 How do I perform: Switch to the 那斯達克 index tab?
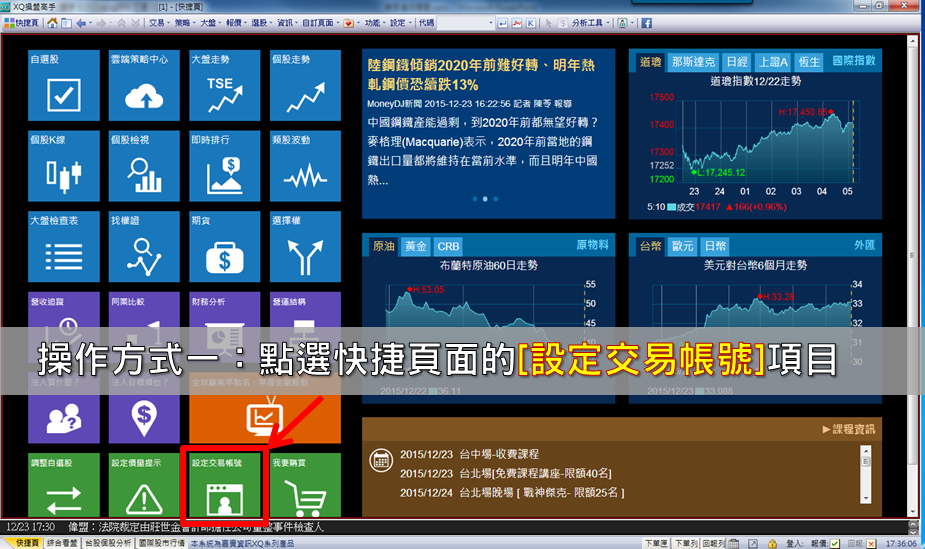click(691, 62)
